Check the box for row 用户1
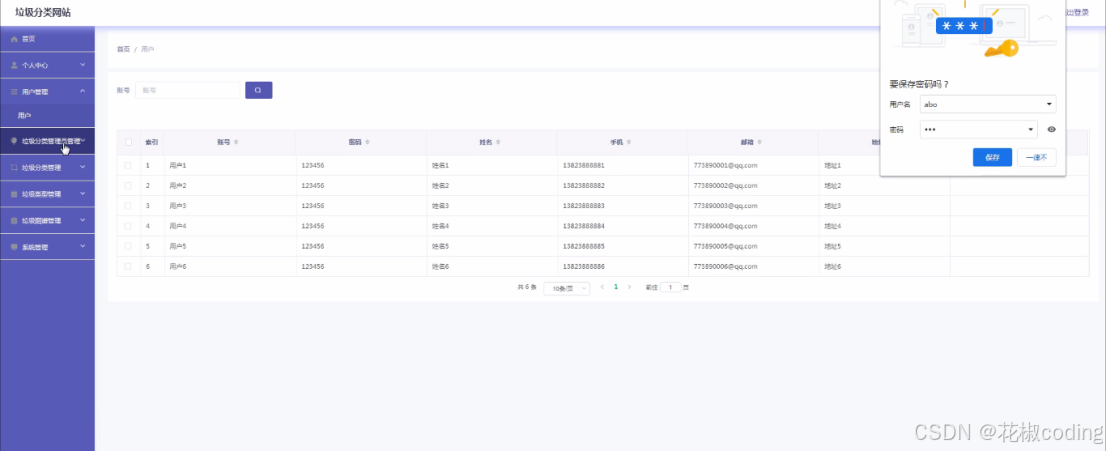1107x452 pixels. pos(128,165)
